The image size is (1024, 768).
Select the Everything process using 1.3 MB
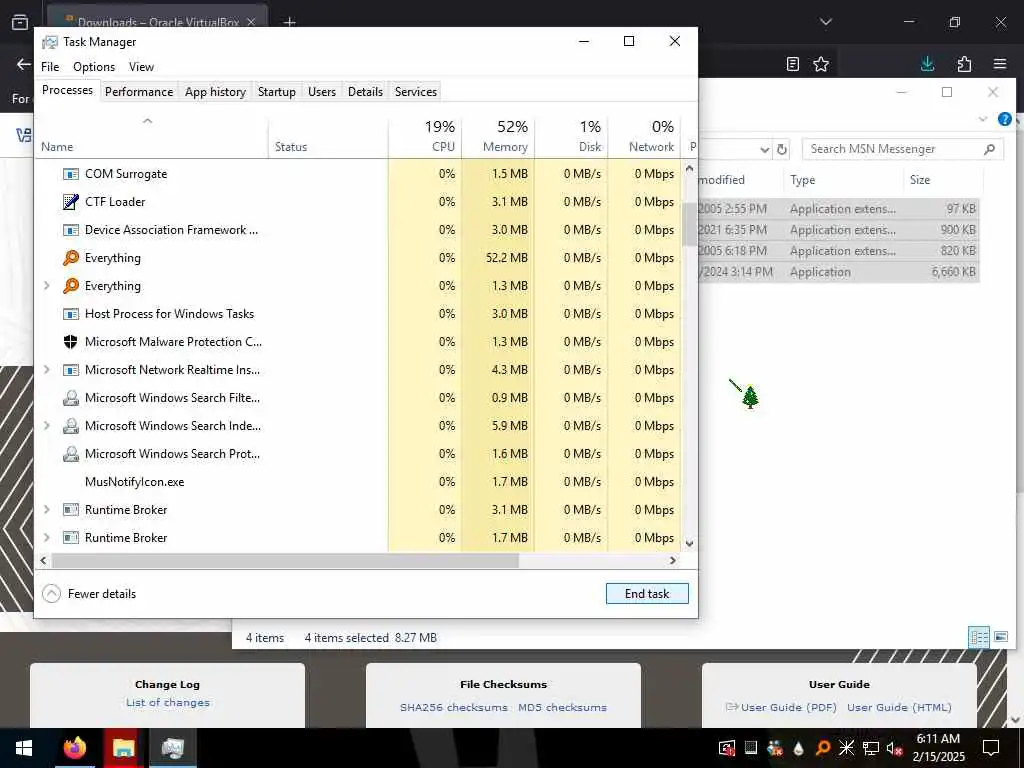[358, 286]
